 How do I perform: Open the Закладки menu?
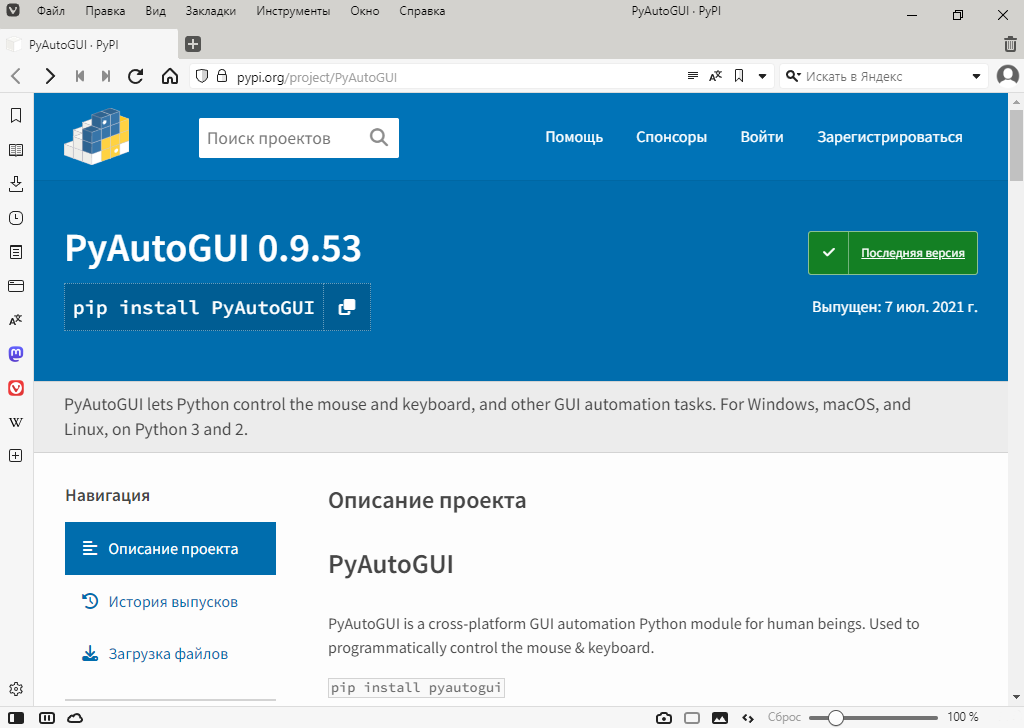(210, 12)
